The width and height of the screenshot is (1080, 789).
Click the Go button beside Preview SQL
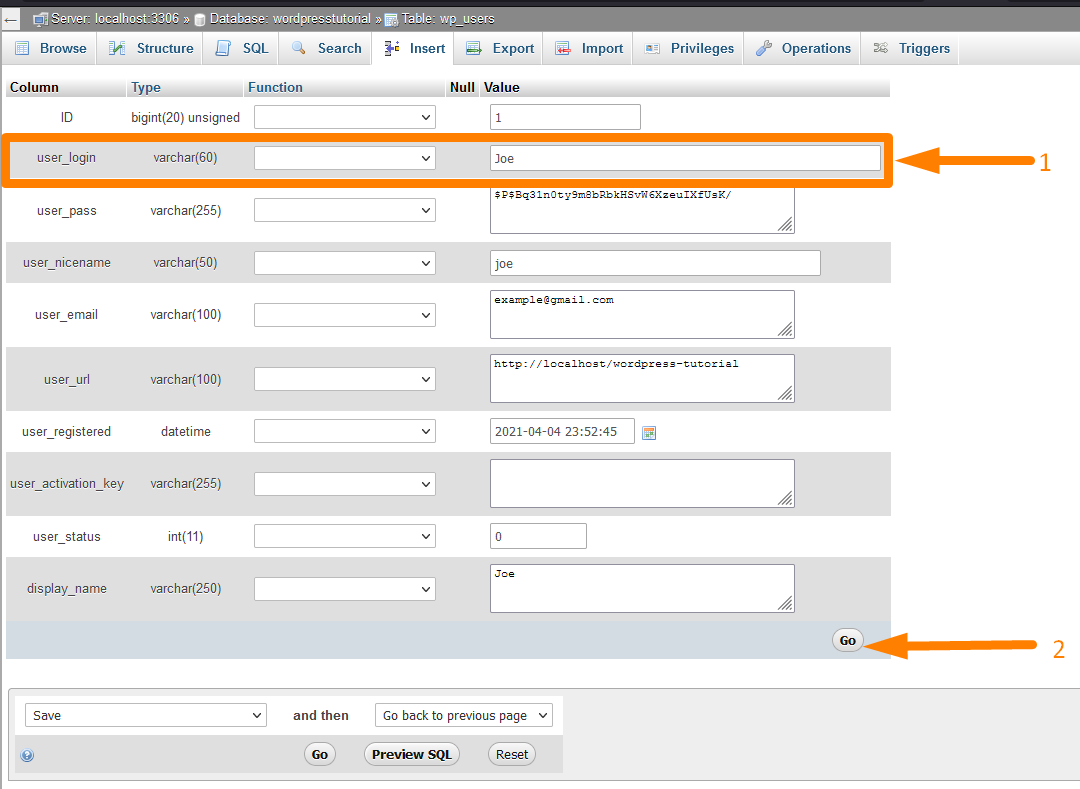click(x=320, y=754)
